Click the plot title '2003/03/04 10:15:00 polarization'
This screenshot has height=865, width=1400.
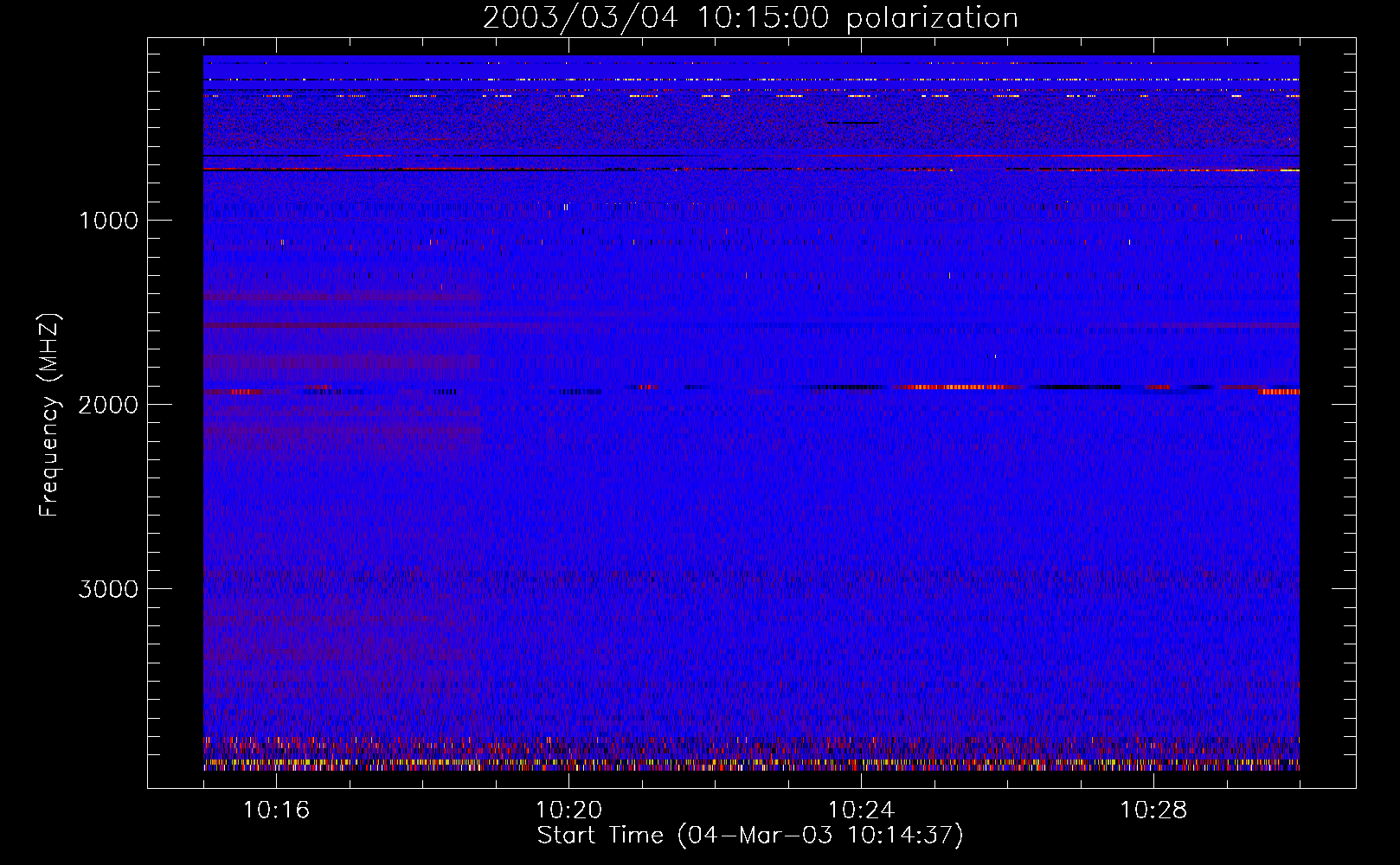click(x=750, y=18)
